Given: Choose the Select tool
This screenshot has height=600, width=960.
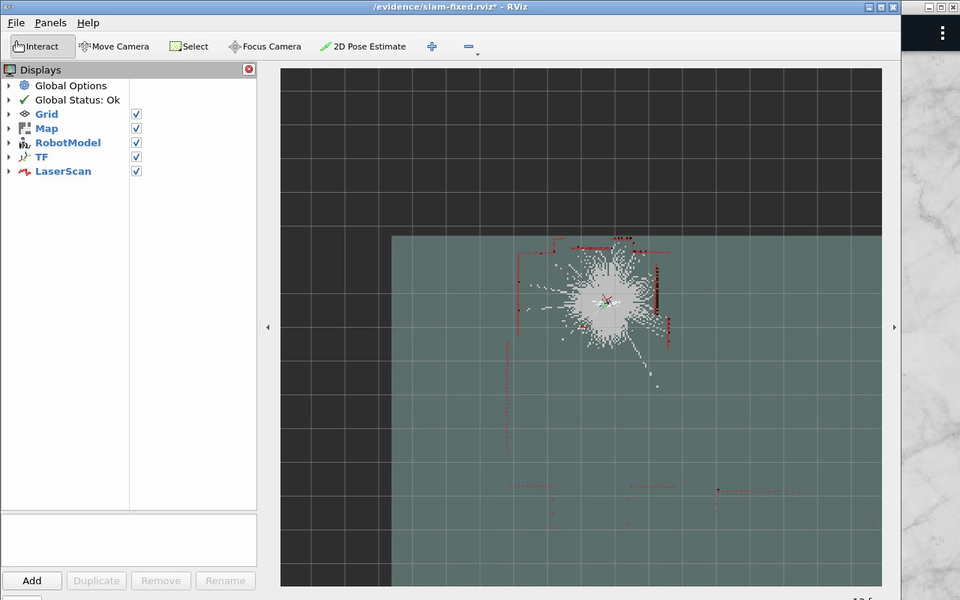Looking at the screenshot, I should point(189,47).
